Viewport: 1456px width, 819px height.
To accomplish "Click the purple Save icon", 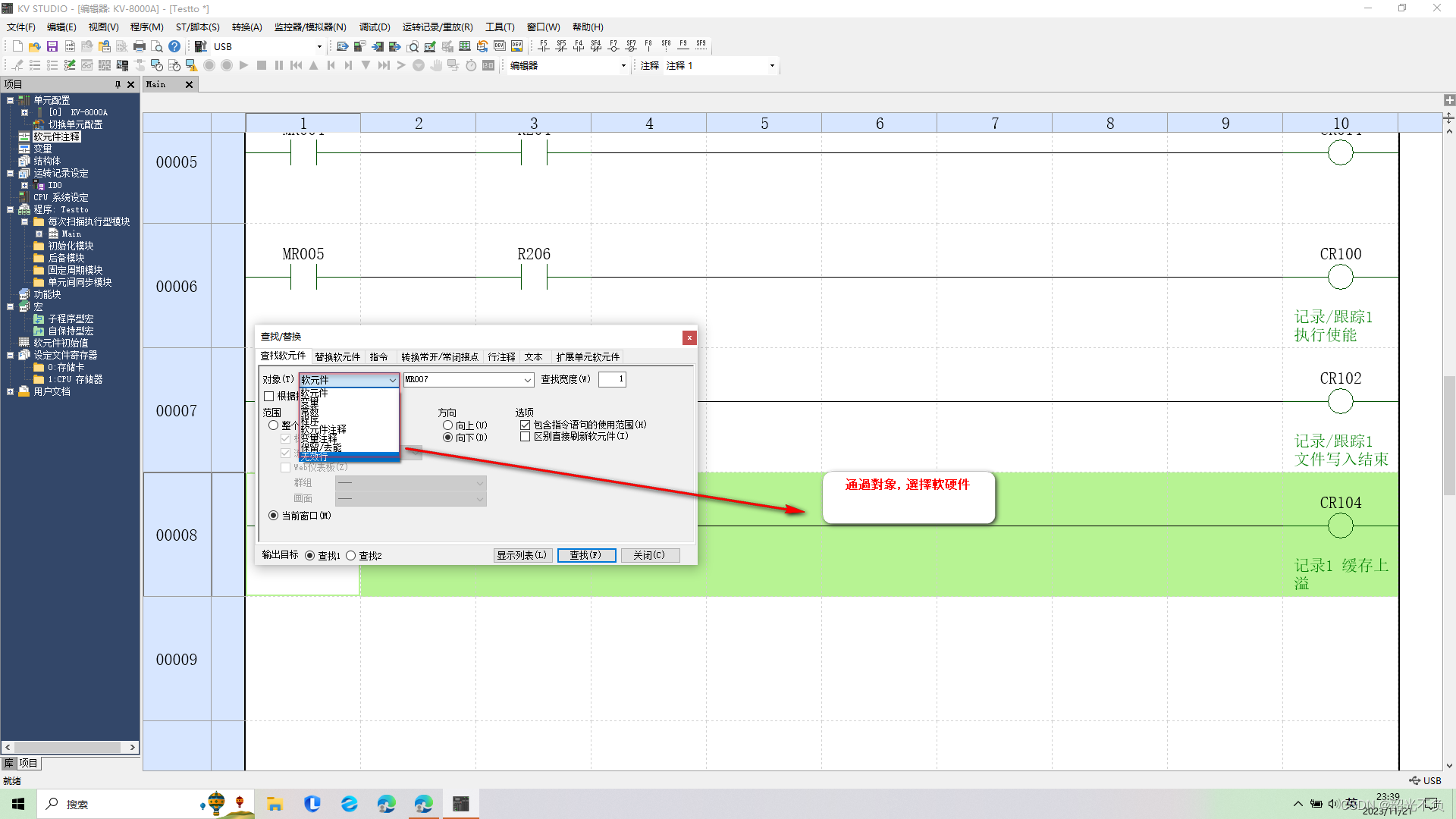I will pos(52,46).
